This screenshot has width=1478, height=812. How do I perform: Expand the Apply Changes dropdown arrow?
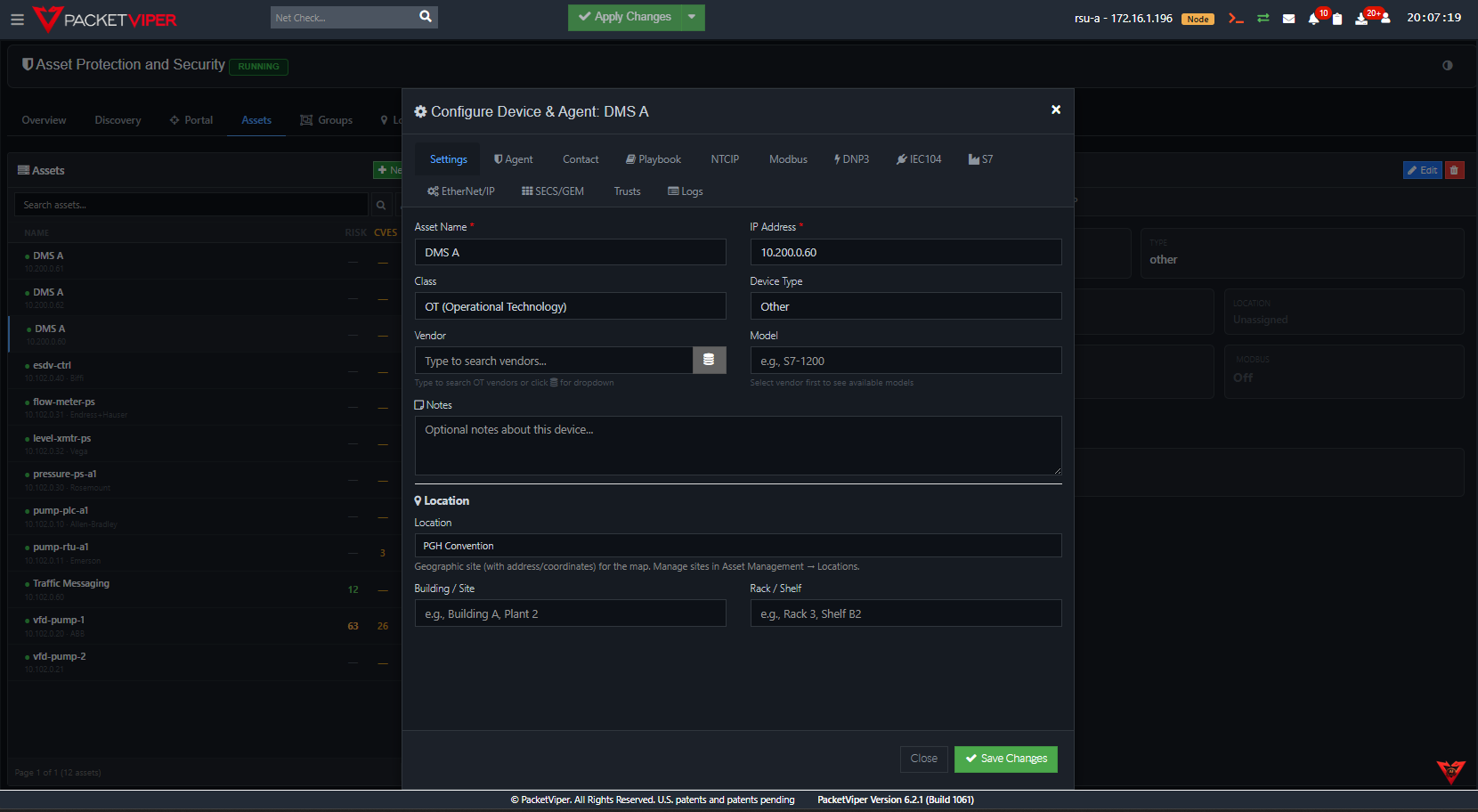point(692,17)
